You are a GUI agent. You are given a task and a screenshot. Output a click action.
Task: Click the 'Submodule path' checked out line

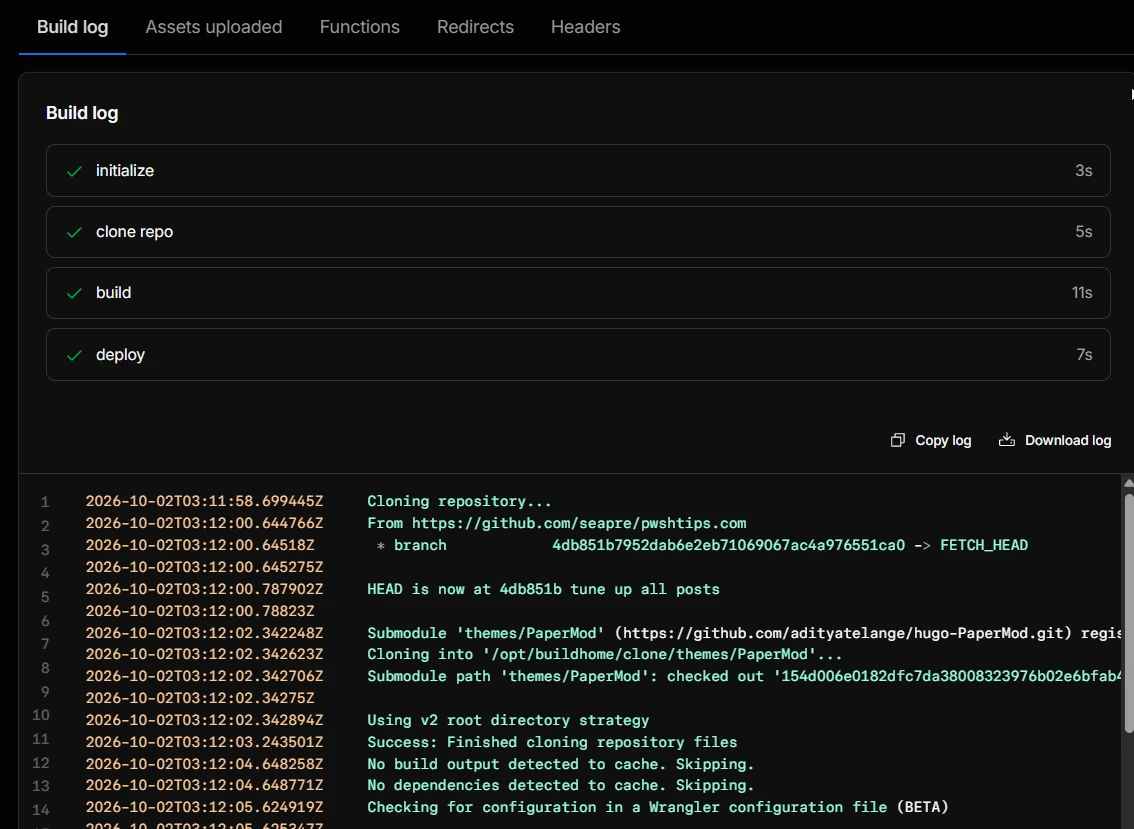point(744,676)
